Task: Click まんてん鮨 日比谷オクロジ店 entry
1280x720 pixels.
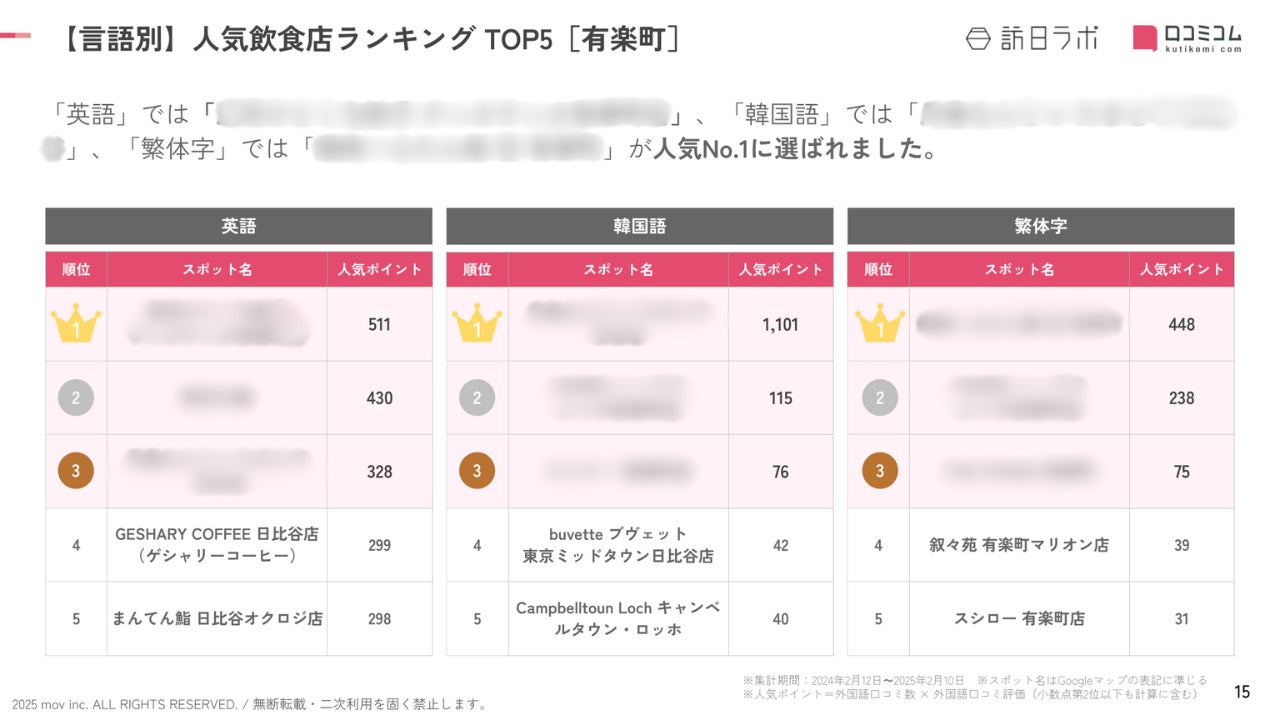Action: pos(217,619)
